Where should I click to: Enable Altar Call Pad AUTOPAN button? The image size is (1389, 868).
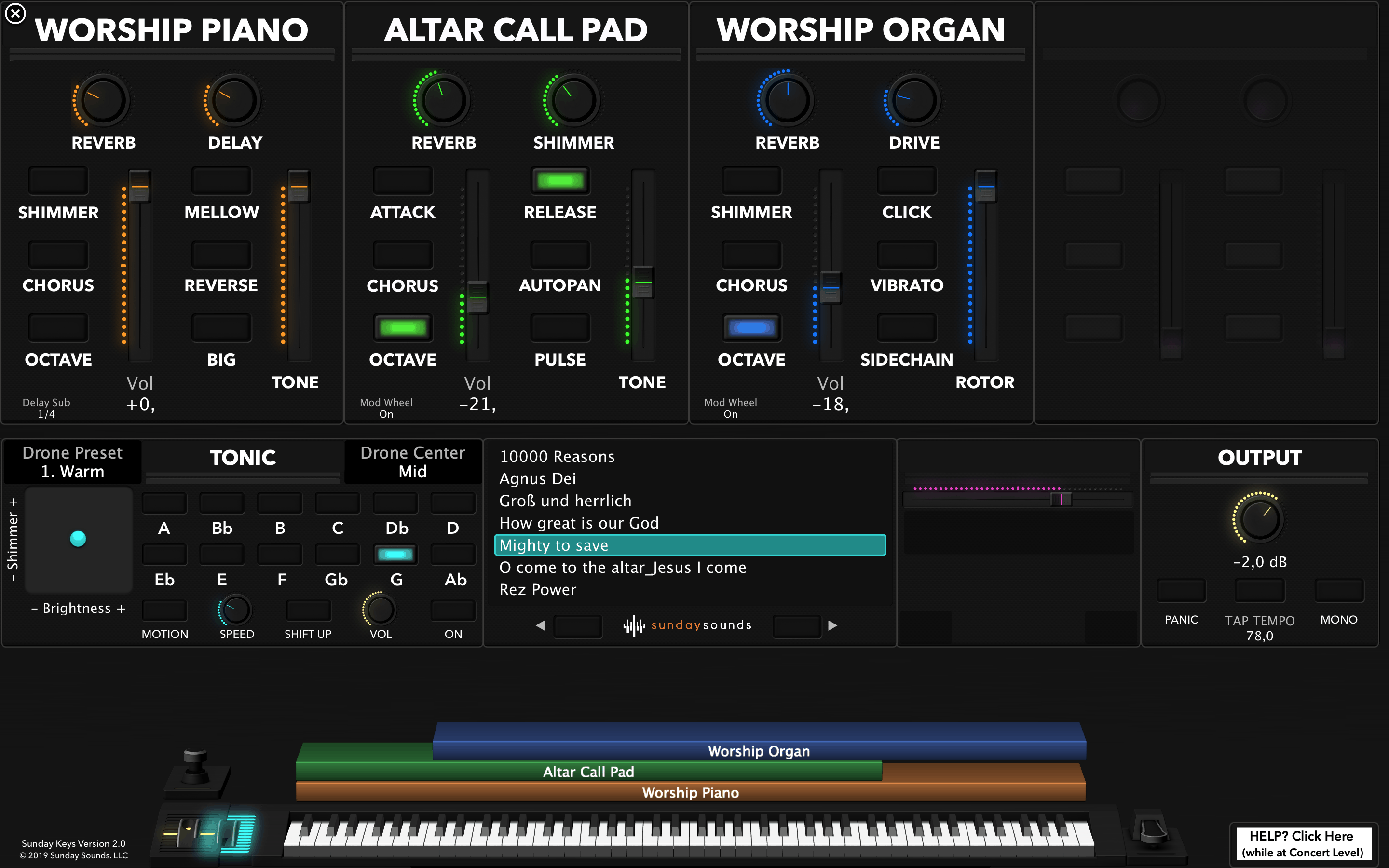560,254
